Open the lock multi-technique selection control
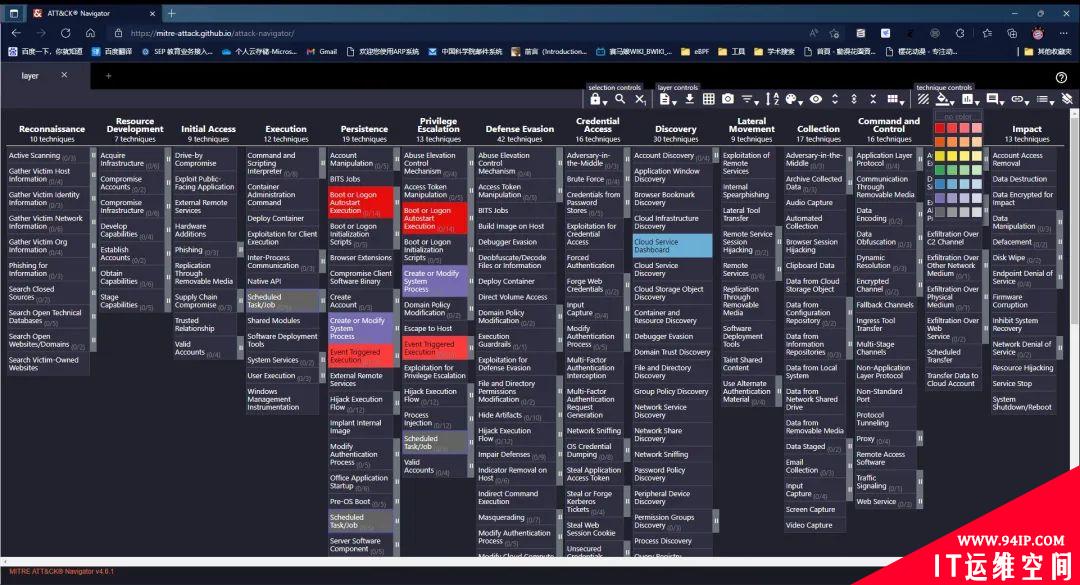 597,100
